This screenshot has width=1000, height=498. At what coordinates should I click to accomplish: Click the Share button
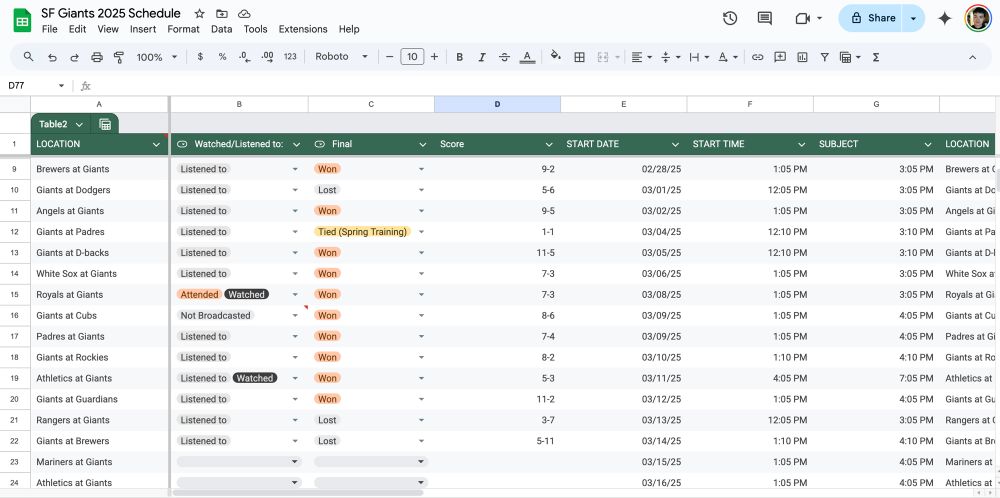pyautogui.click(x=872, y=18)
